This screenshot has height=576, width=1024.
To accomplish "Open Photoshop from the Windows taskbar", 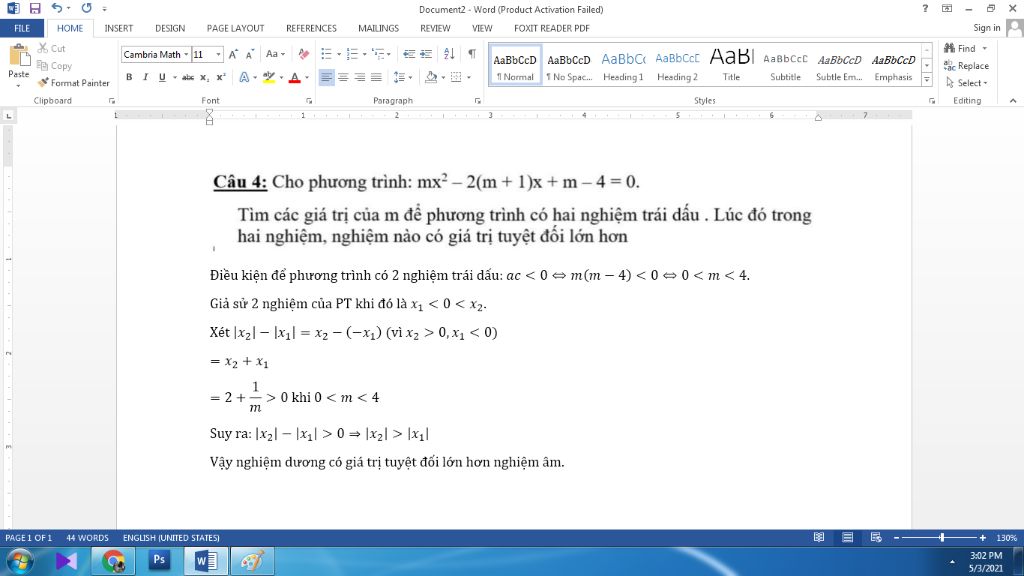I will (159, 561).
